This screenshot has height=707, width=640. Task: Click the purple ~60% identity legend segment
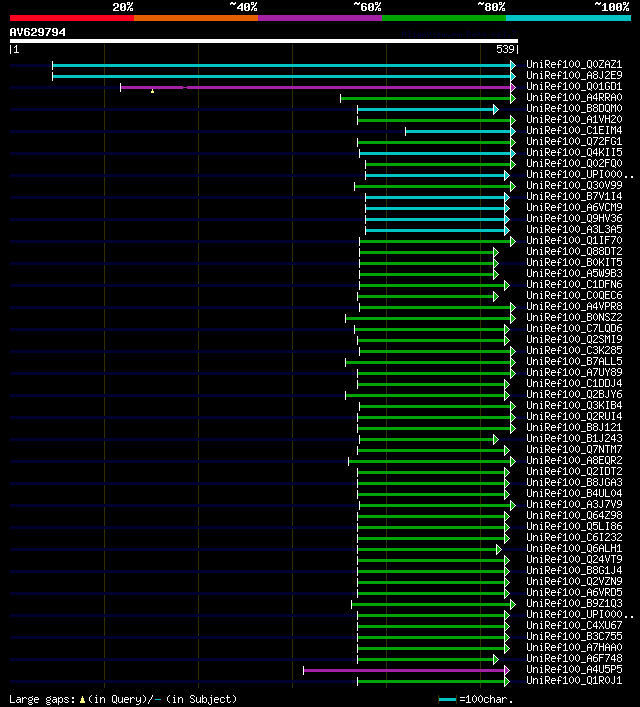point(320,18)
